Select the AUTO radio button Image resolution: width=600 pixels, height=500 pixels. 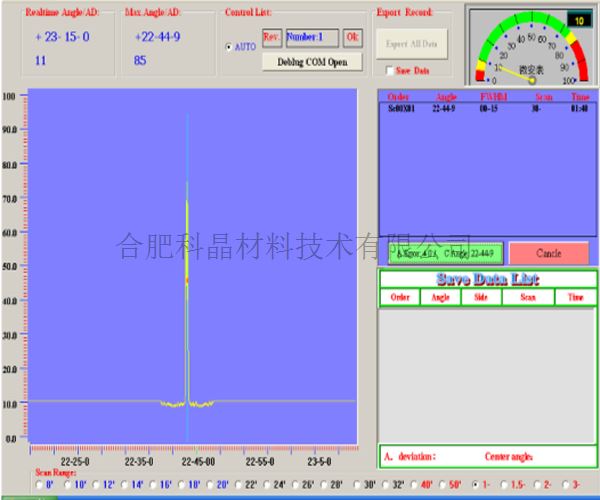tap(229, 47)
